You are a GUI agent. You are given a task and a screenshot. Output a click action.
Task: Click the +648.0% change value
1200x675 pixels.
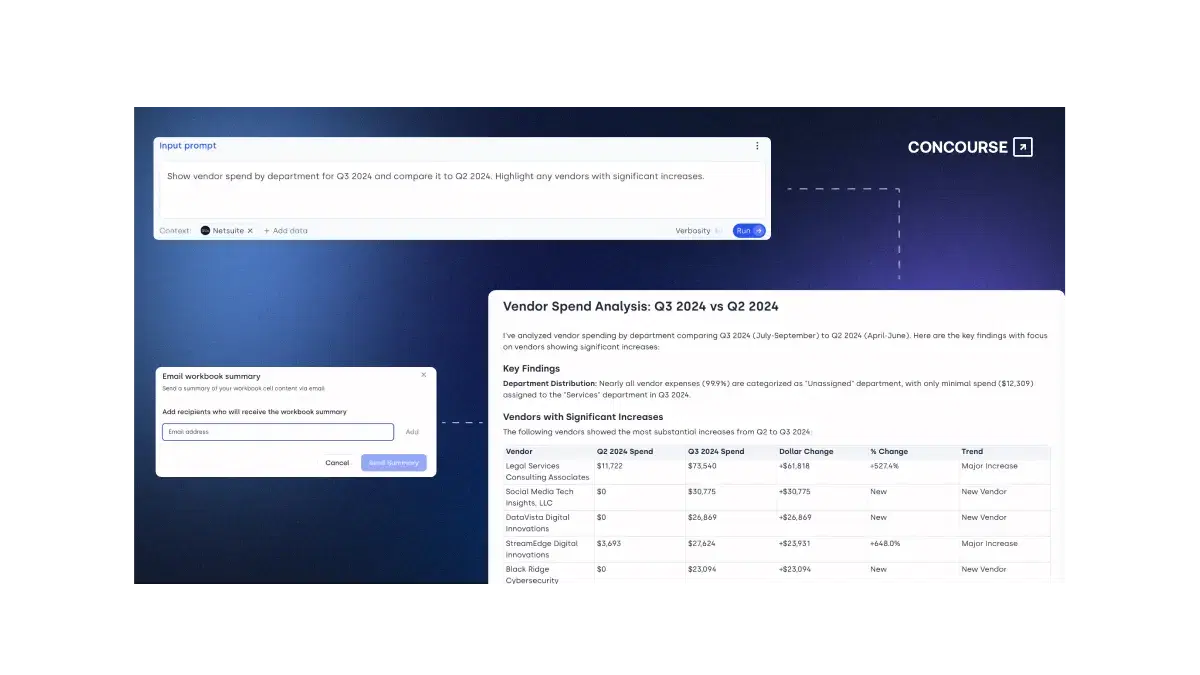click(885, 544)
